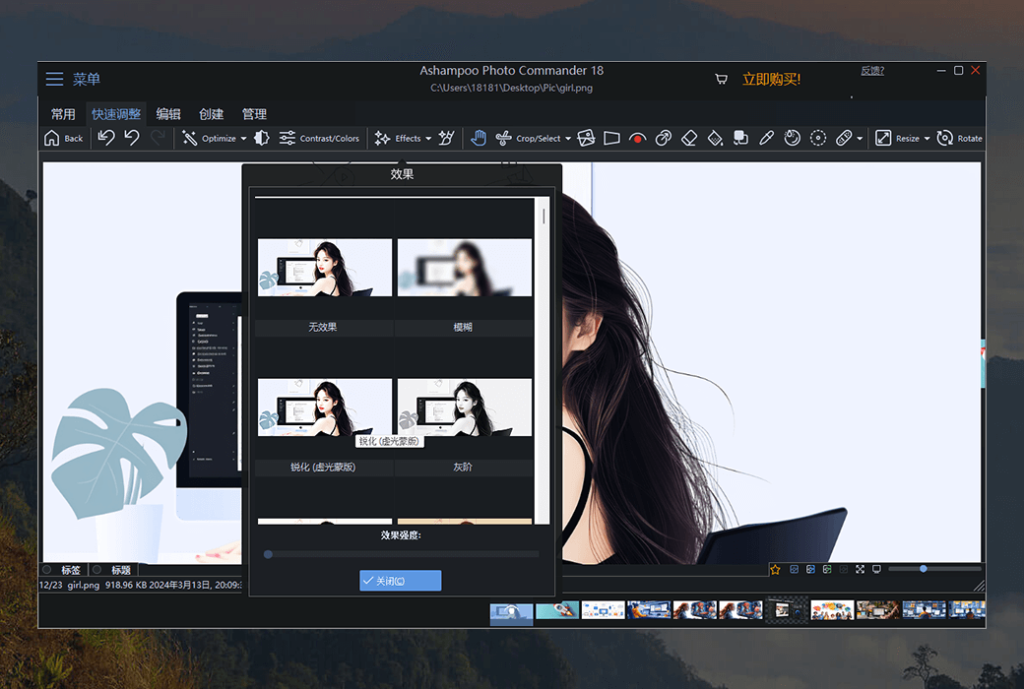Screen dimensions: 1024x689
Task: Click the Back home icon
Action: coord(52,138)
